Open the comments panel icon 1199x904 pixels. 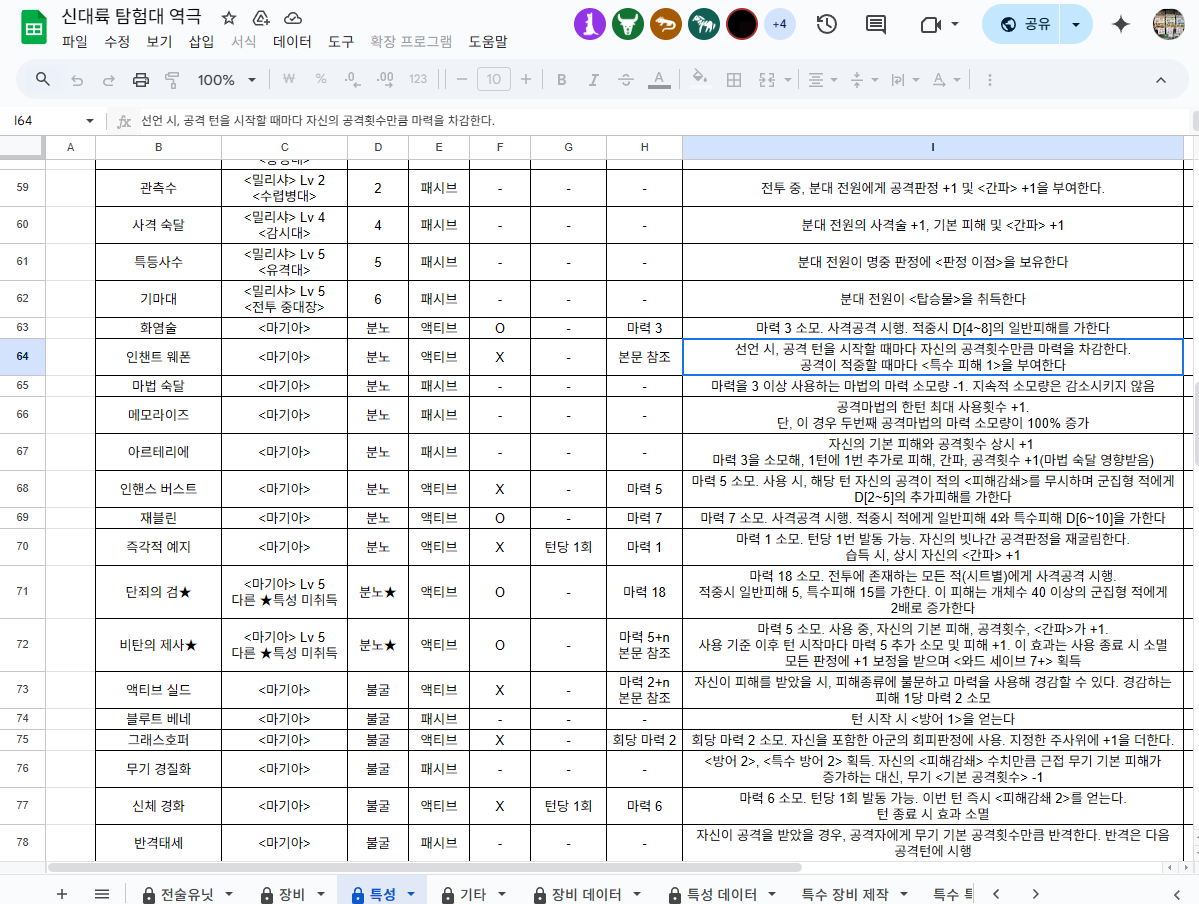click(x=876, y=25)
